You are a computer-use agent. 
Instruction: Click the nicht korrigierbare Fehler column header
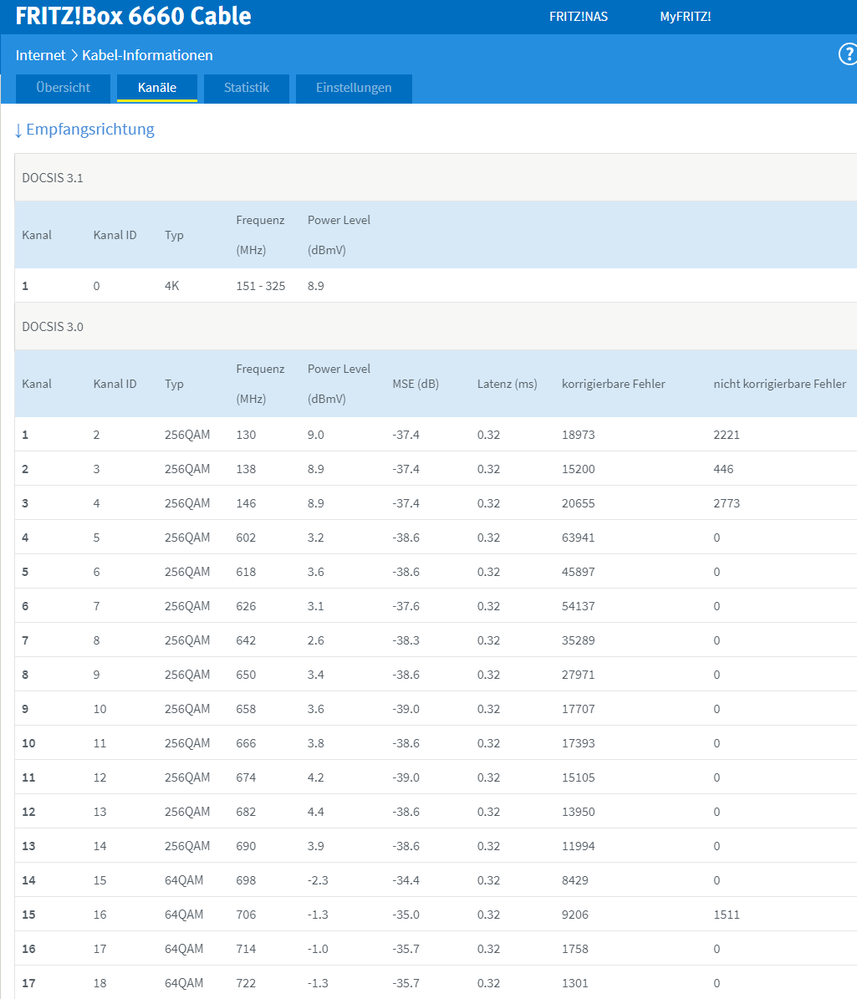tap(779, 384)
